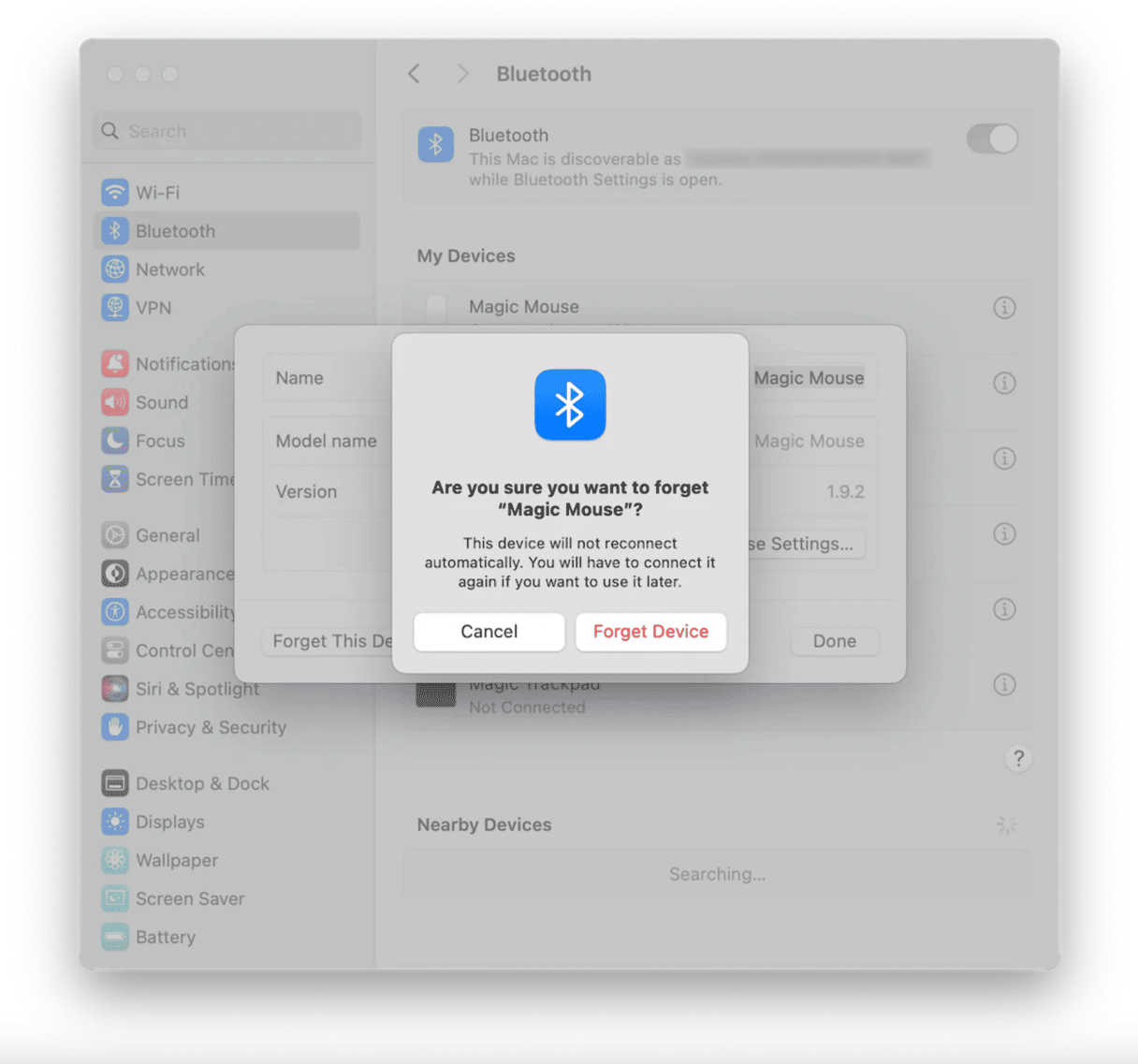Image resolution: width=1138 pixels, height=1064 pixels.
Task: Select the Network sidebar icon
Action: coord(115,270)
